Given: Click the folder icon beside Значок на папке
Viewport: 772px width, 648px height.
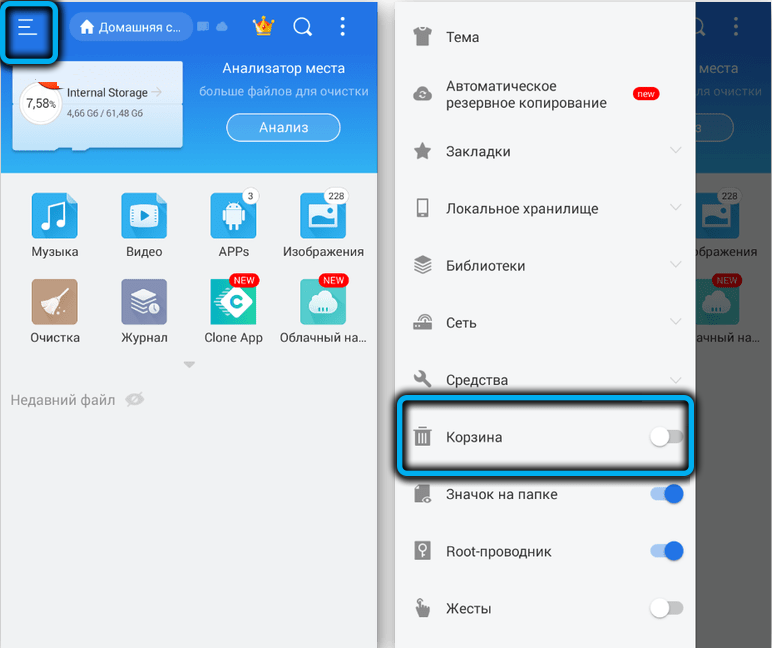Looking at the screenshot, I should coord(422,493).
